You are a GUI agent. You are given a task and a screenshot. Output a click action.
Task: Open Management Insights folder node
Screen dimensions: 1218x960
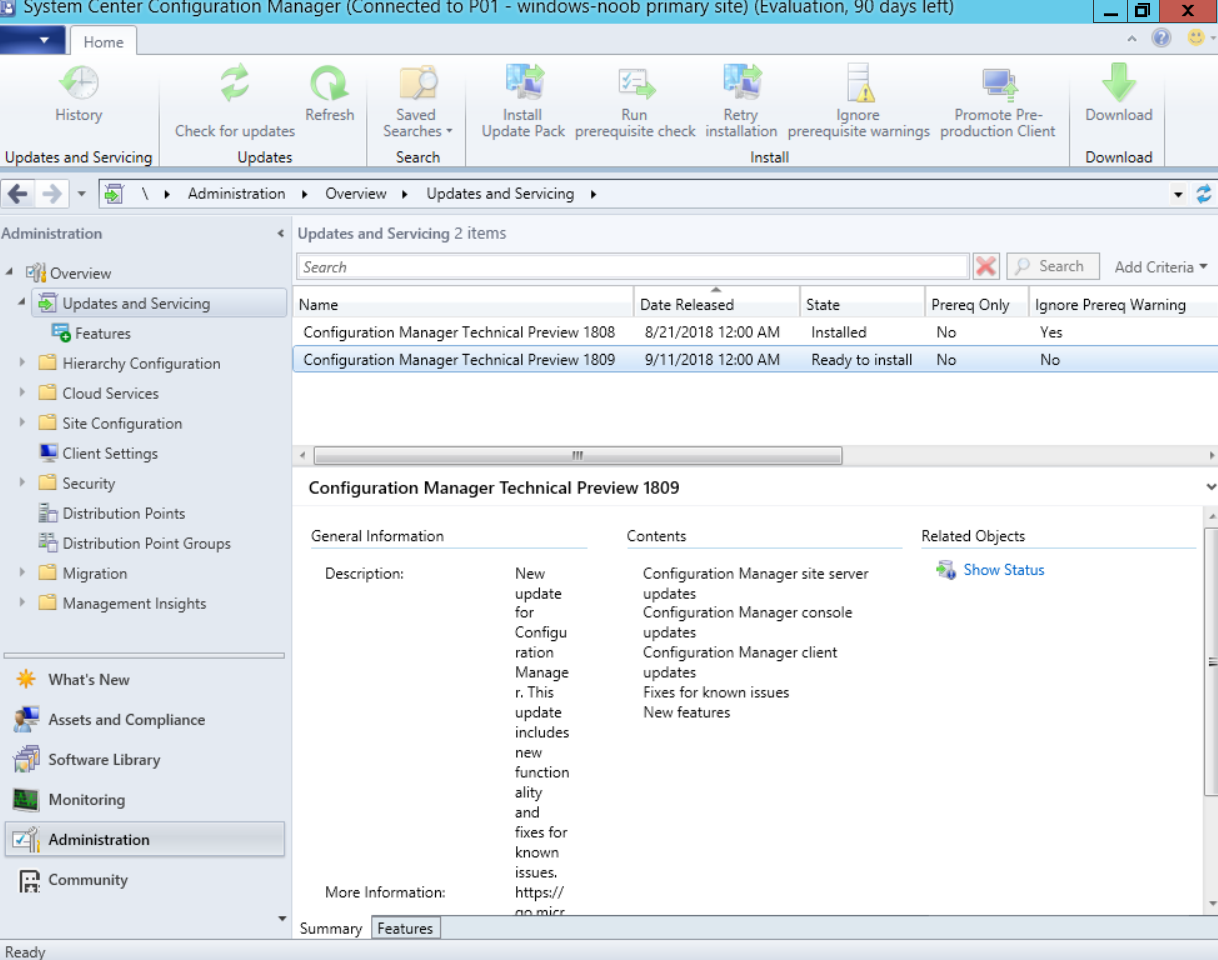(122, 603)
